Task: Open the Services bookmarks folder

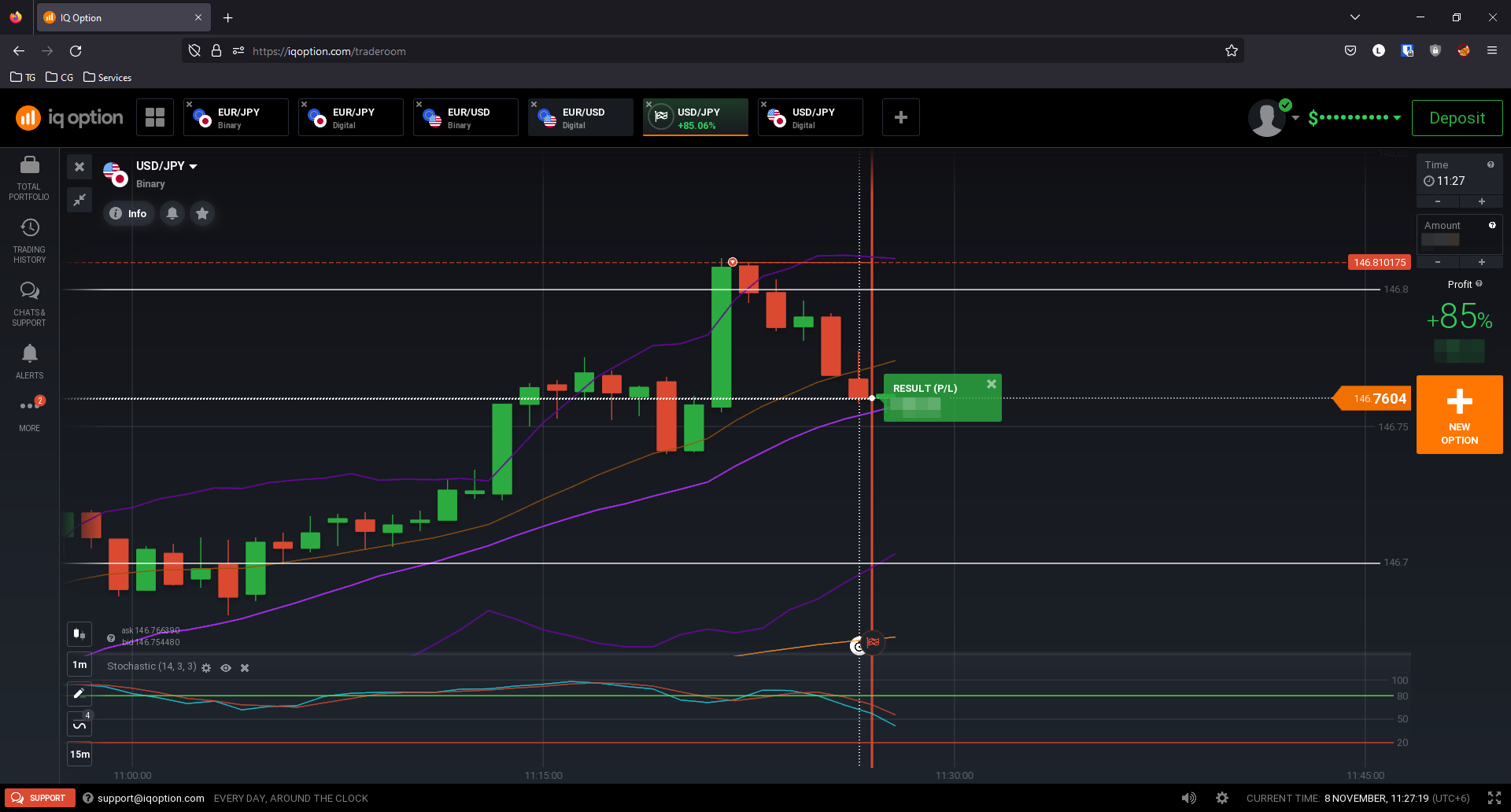Action: click(x=107, y=77)
